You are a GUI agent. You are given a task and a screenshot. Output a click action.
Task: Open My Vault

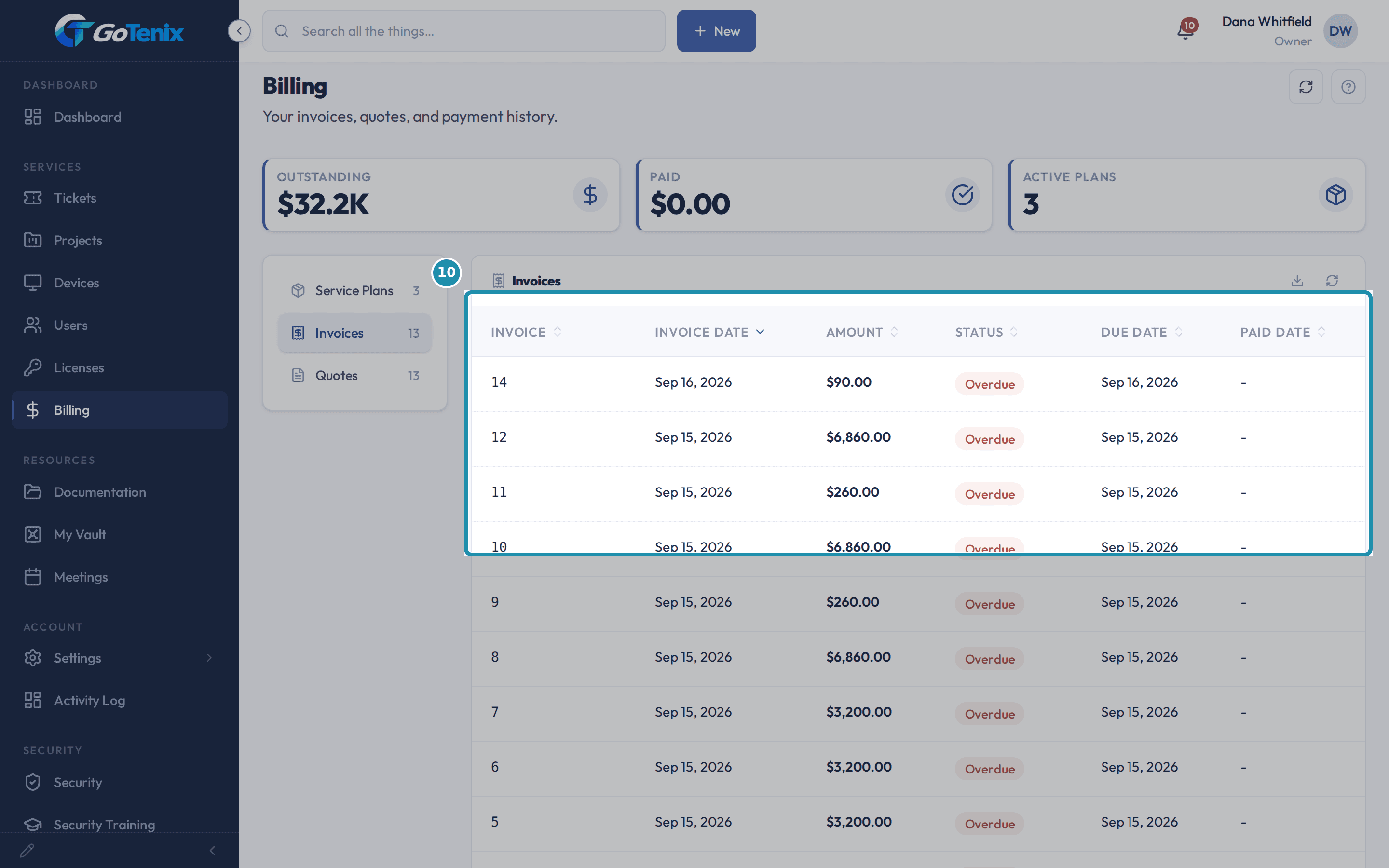(x=120, y=534)
